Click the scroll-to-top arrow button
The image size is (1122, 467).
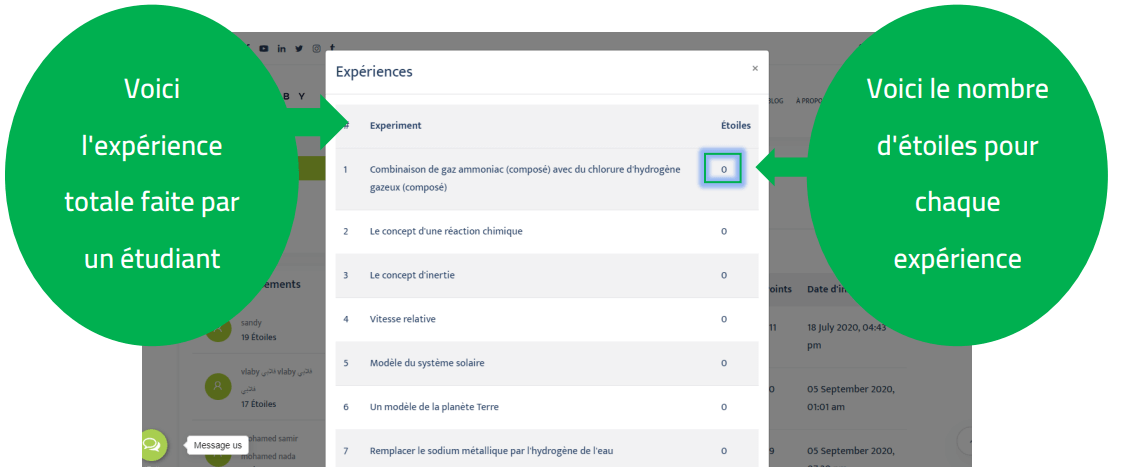966,440
